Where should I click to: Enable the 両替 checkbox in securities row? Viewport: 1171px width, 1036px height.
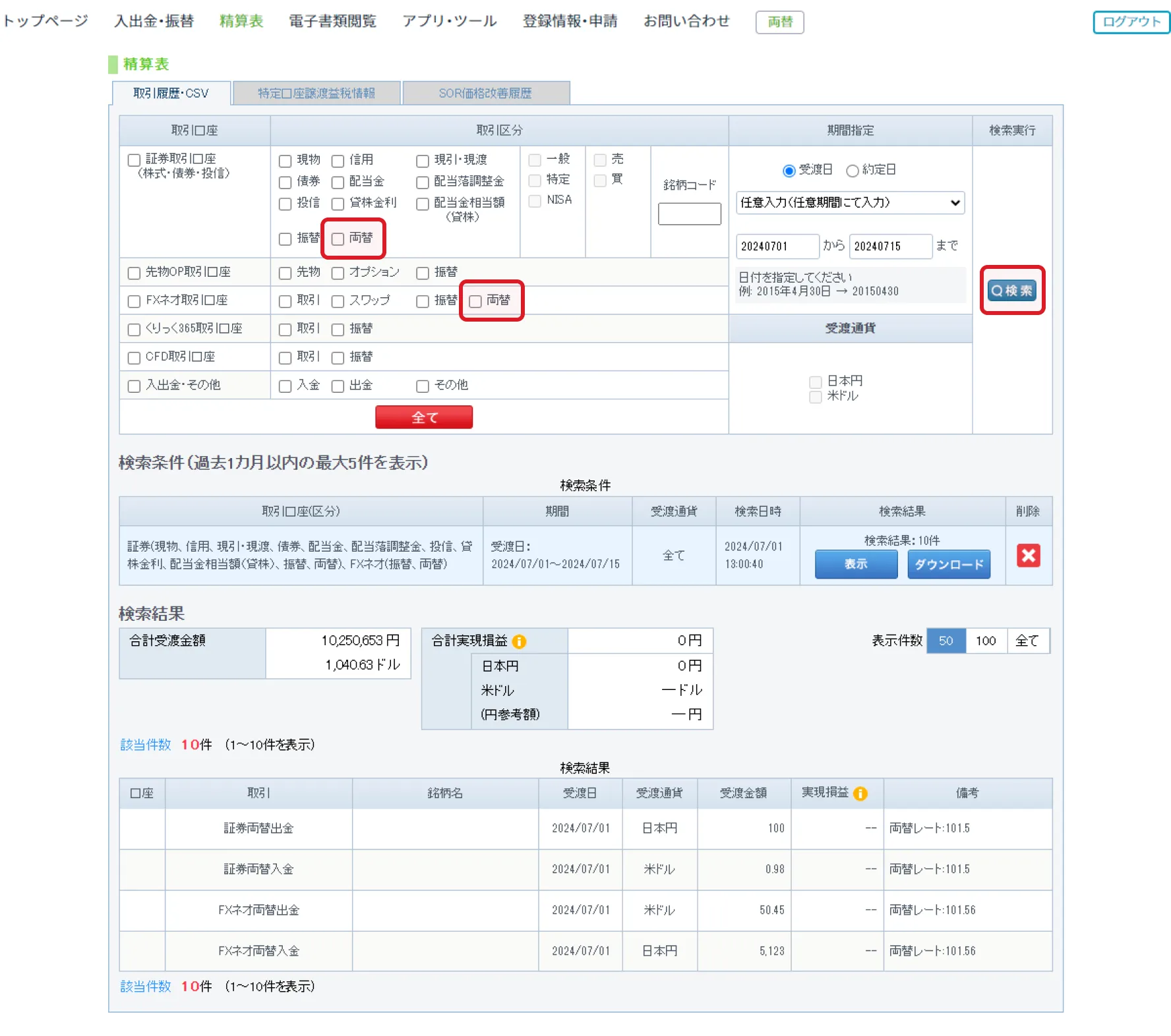pos(338,239)
